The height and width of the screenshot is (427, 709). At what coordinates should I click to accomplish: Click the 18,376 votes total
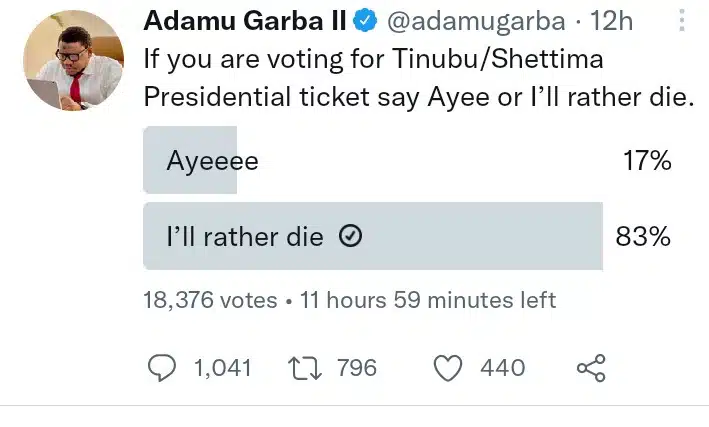click(208, 299)
